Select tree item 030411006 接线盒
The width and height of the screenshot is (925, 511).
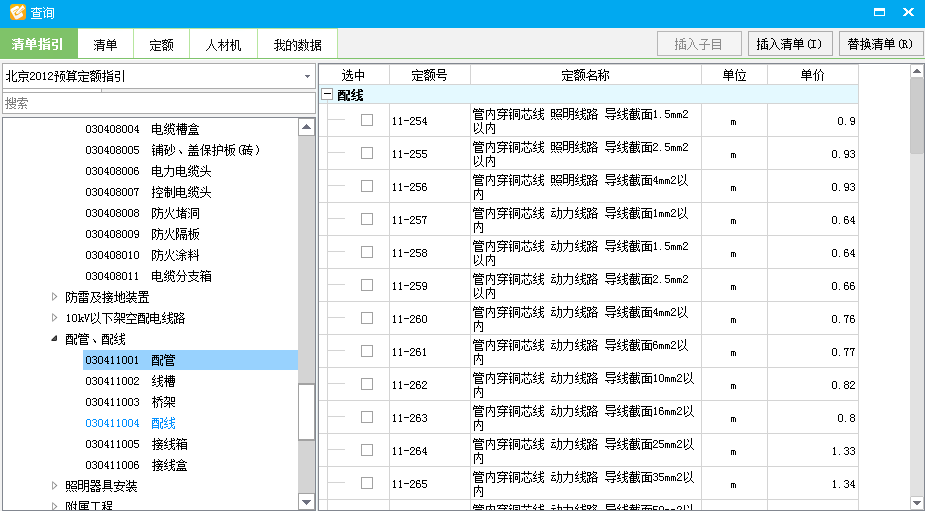(x=136, y=465)
